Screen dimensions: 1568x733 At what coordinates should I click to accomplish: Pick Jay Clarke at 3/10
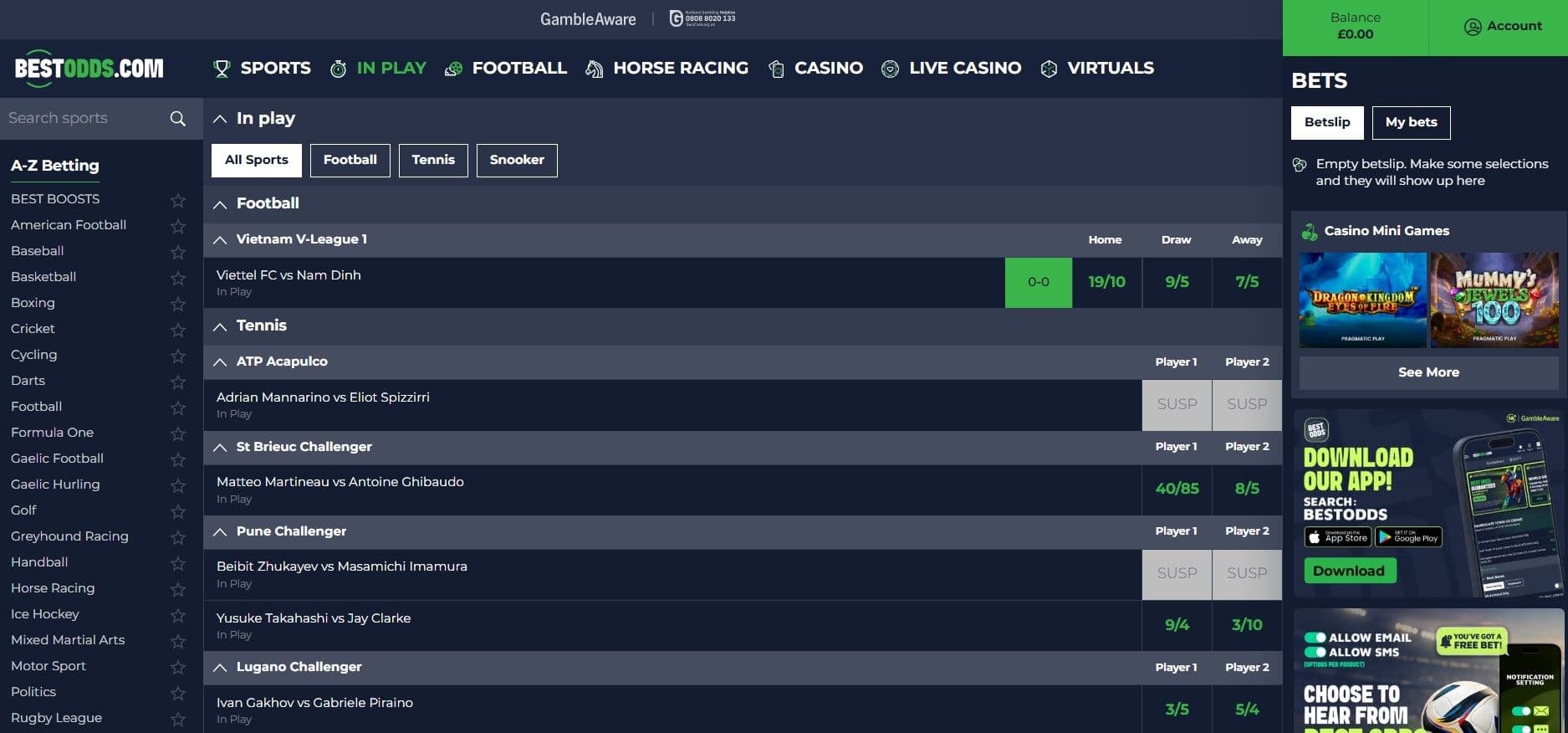coord(1247,625)
